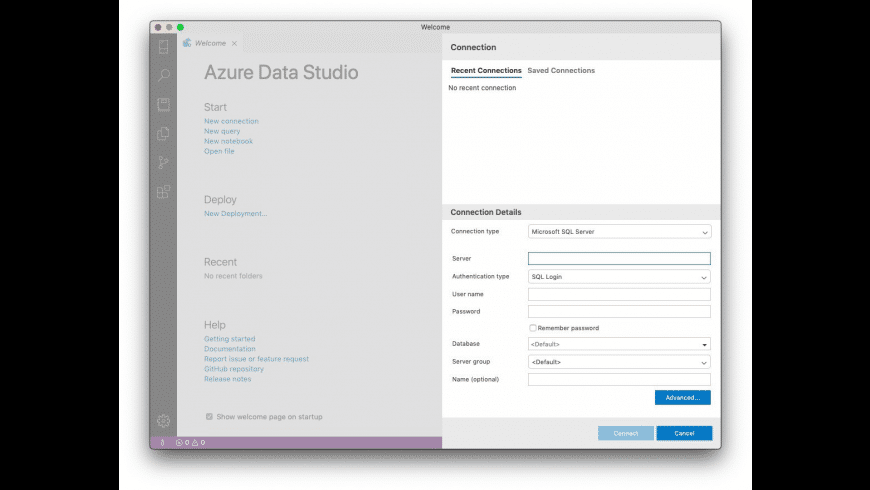
Task: Open the Explorer files icon
Action: 163,134
